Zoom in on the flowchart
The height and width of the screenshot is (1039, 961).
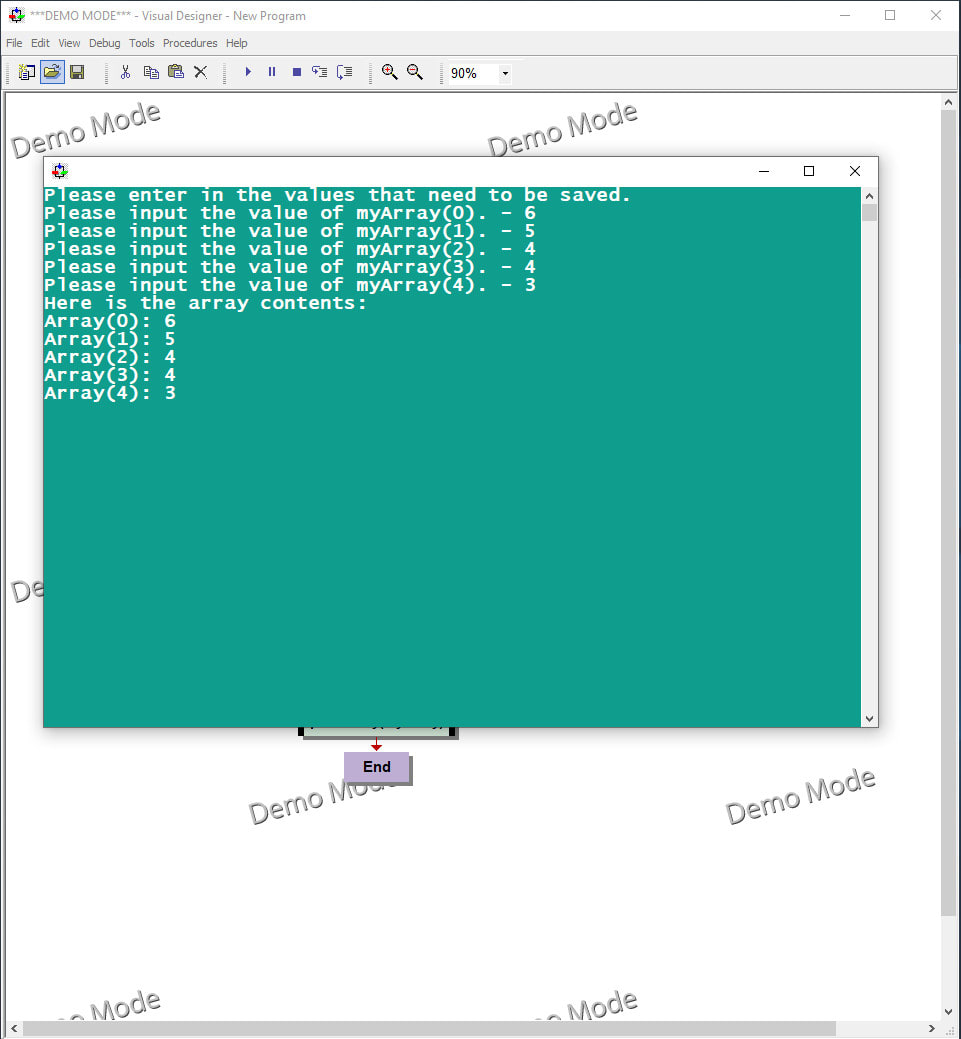pyautogui.click(x=389, y=71)
